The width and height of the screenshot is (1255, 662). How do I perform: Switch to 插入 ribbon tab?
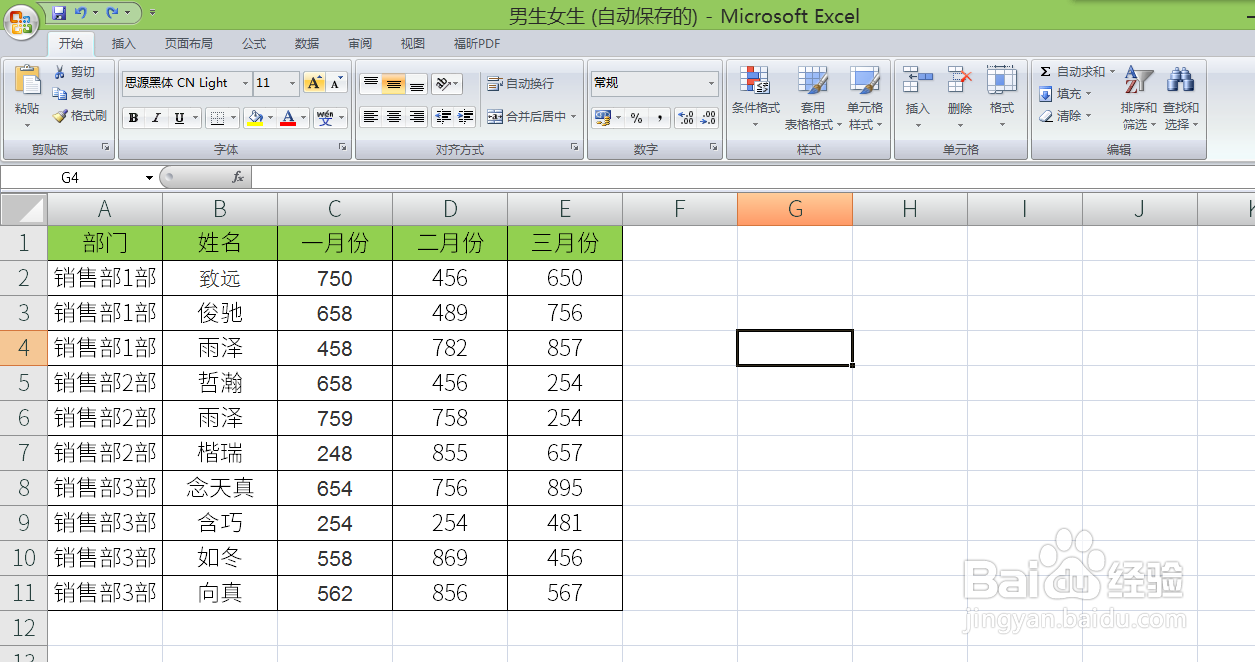pyautogui.click(x=124, y=44)
